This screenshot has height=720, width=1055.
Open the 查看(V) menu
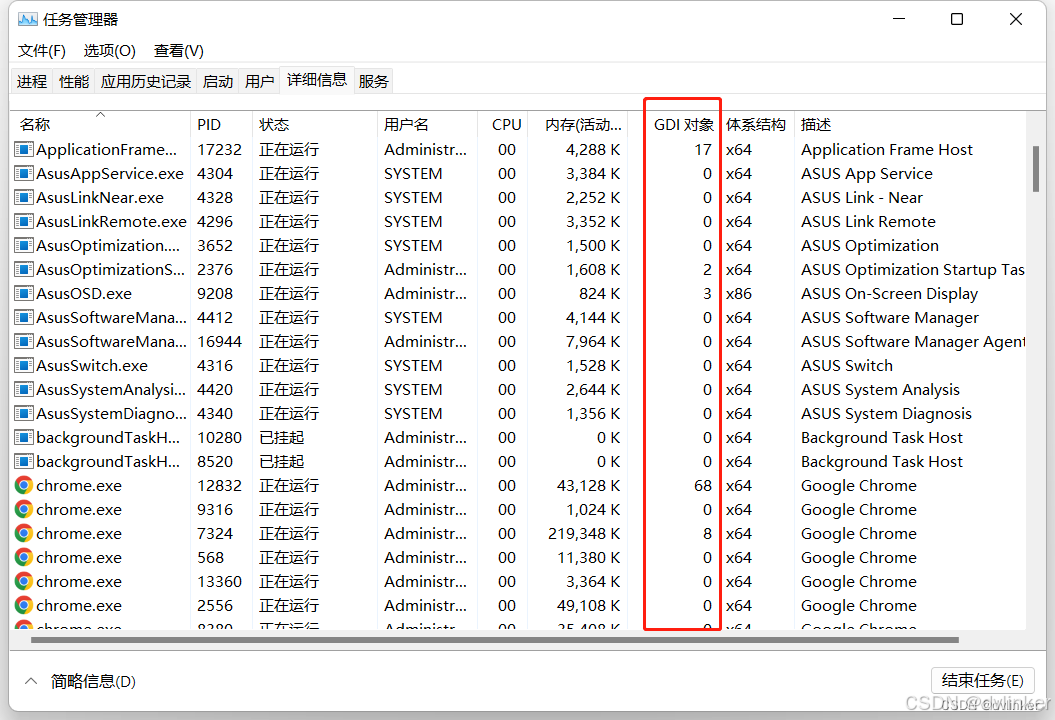tap(179, 51)
